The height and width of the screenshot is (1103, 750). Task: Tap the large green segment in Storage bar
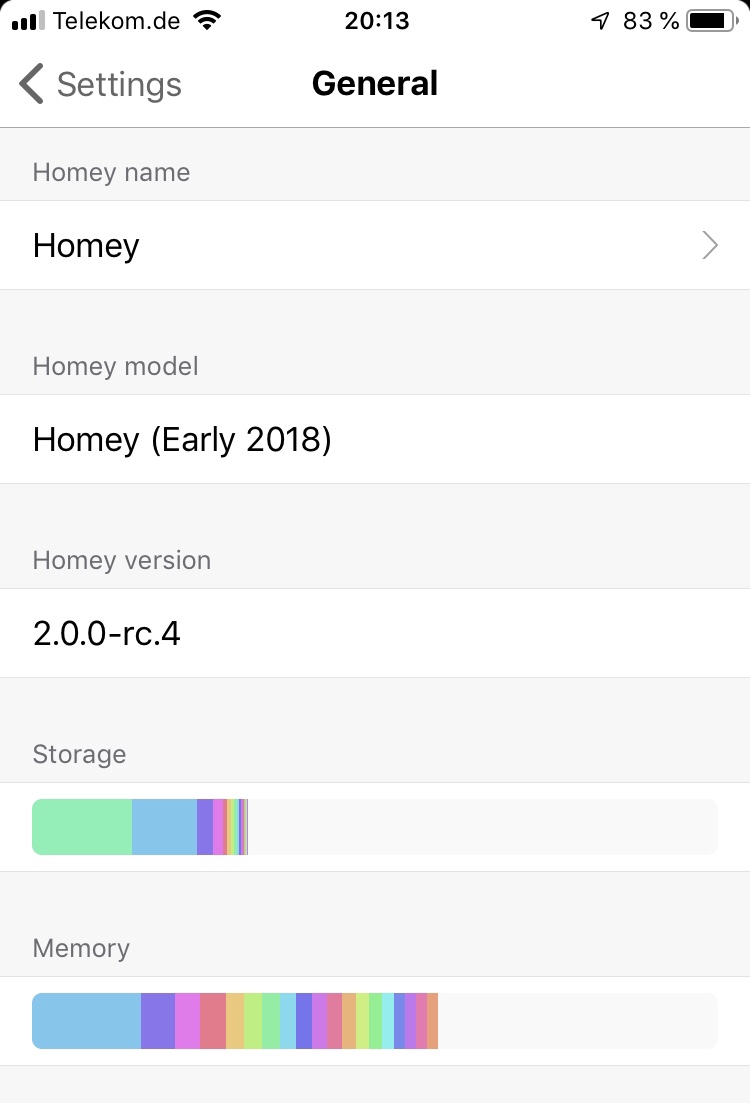82,827
